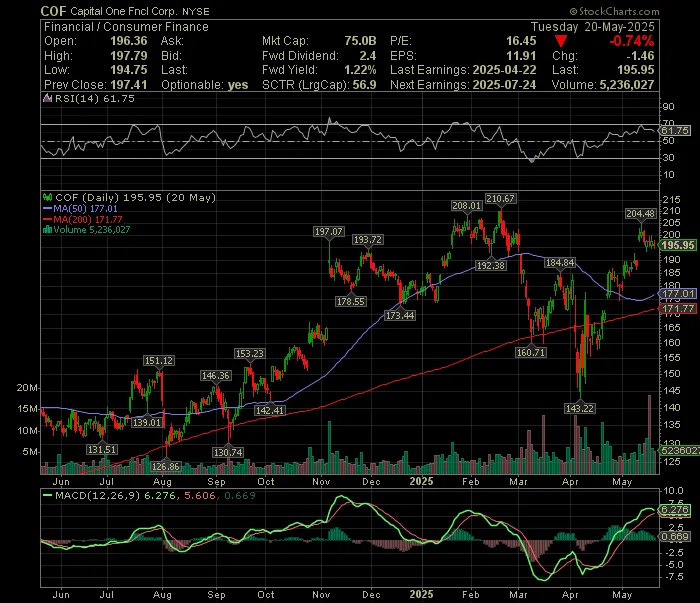
Task: Click the Next Earnings date 2025-07-24
Action: click(x=504, y=85)
